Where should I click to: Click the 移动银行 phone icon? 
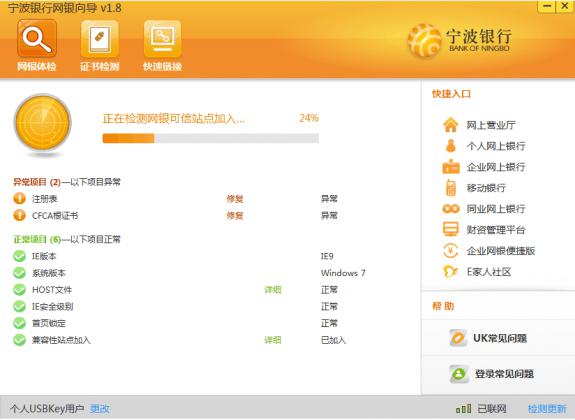[x=451, y=187]
